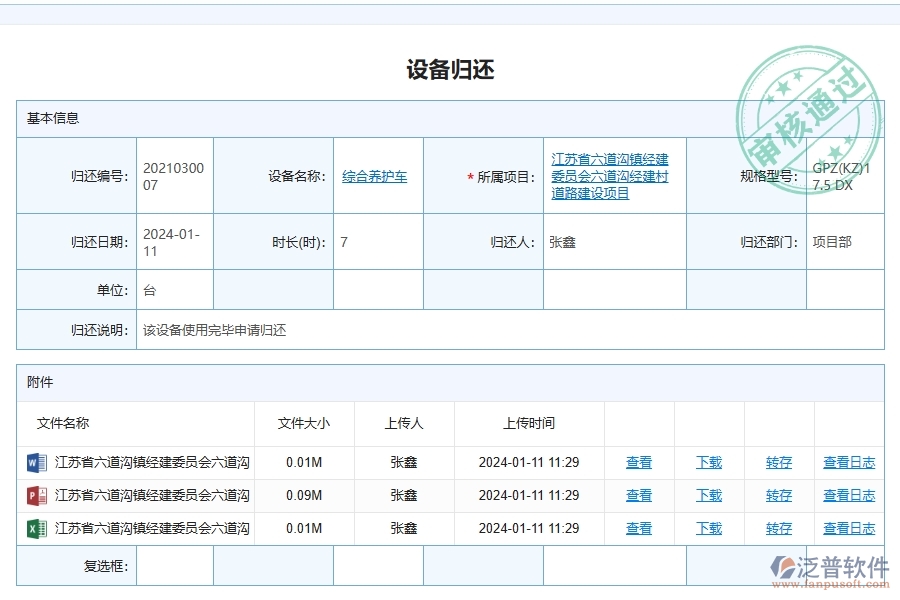The height and width of the screenshot is (600, 900).
Task: Click 转存 on the Excel attachment row
Action: [777, 528]
